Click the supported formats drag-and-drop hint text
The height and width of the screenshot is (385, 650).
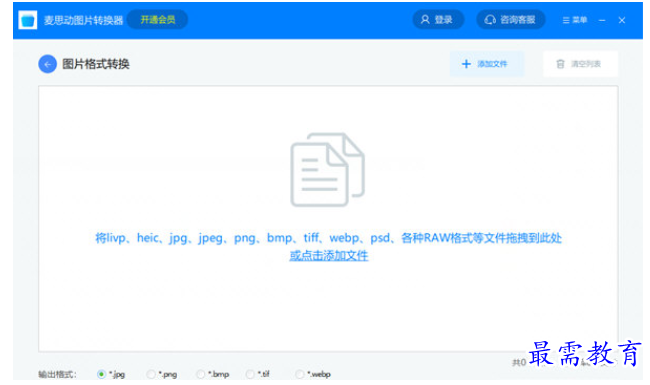pyautogui.click(x=328, y=238)
